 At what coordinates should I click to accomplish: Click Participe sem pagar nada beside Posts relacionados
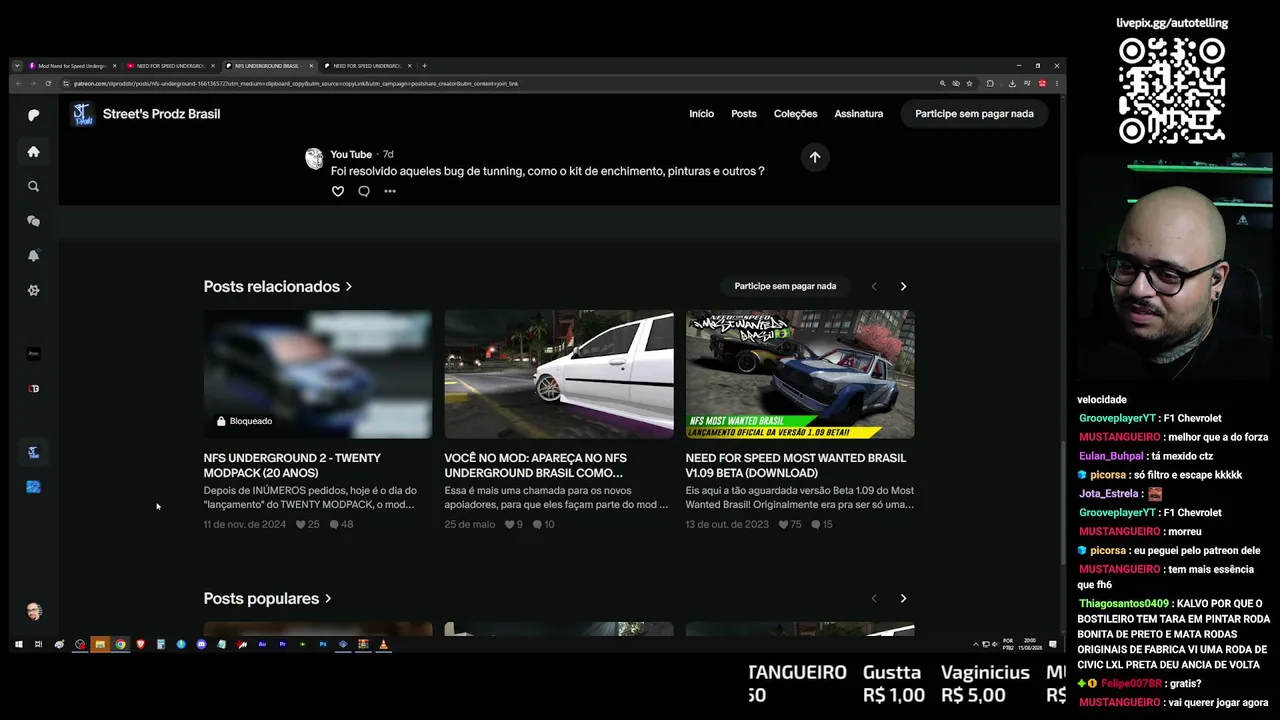coord(785,286)
